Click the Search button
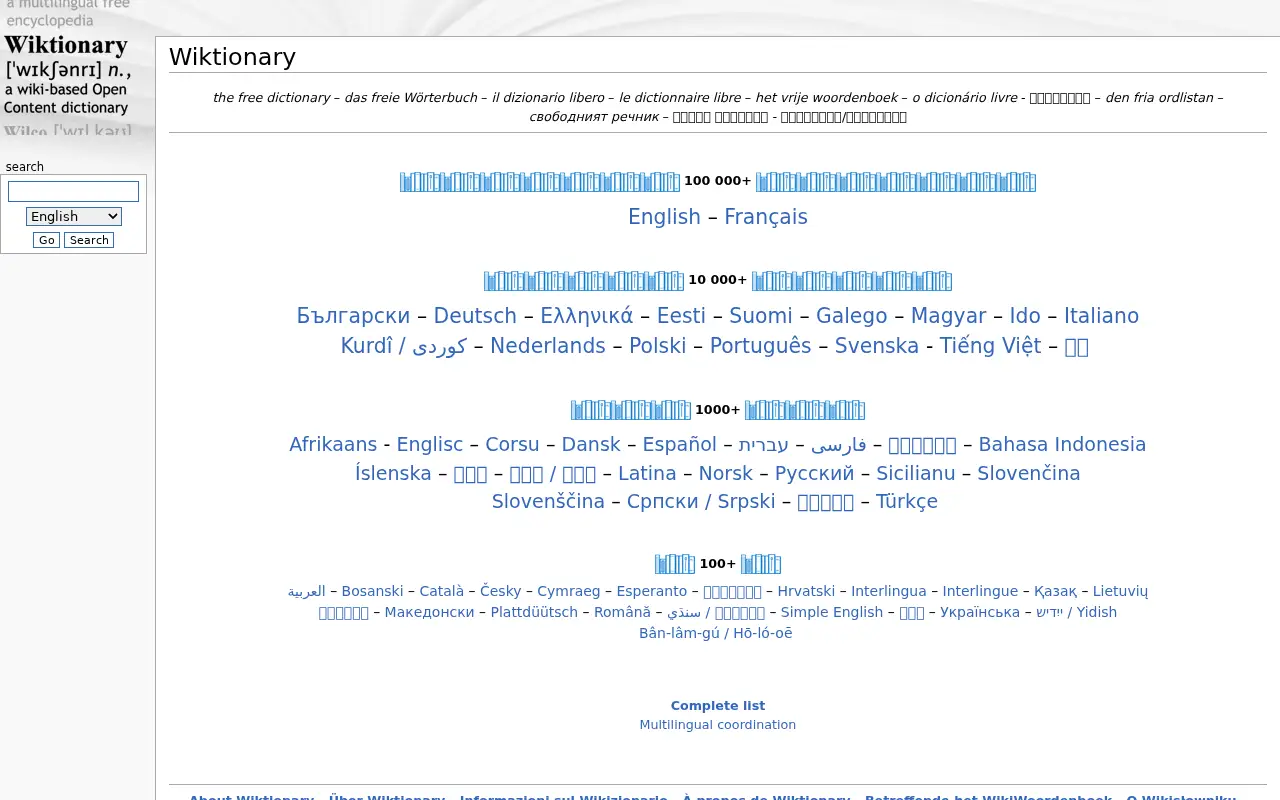Screen dimensions: 1280x800 tap(89, 240)
